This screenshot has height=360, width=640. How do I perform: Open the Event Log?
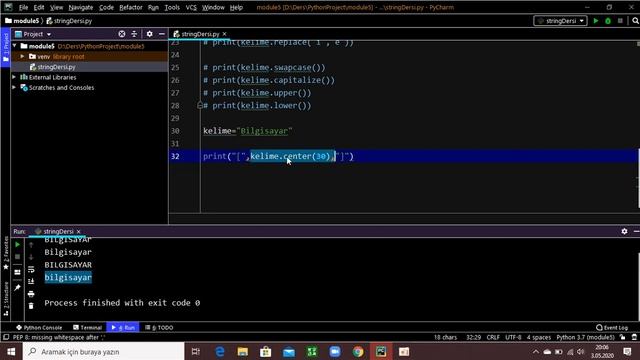[611, 327]
